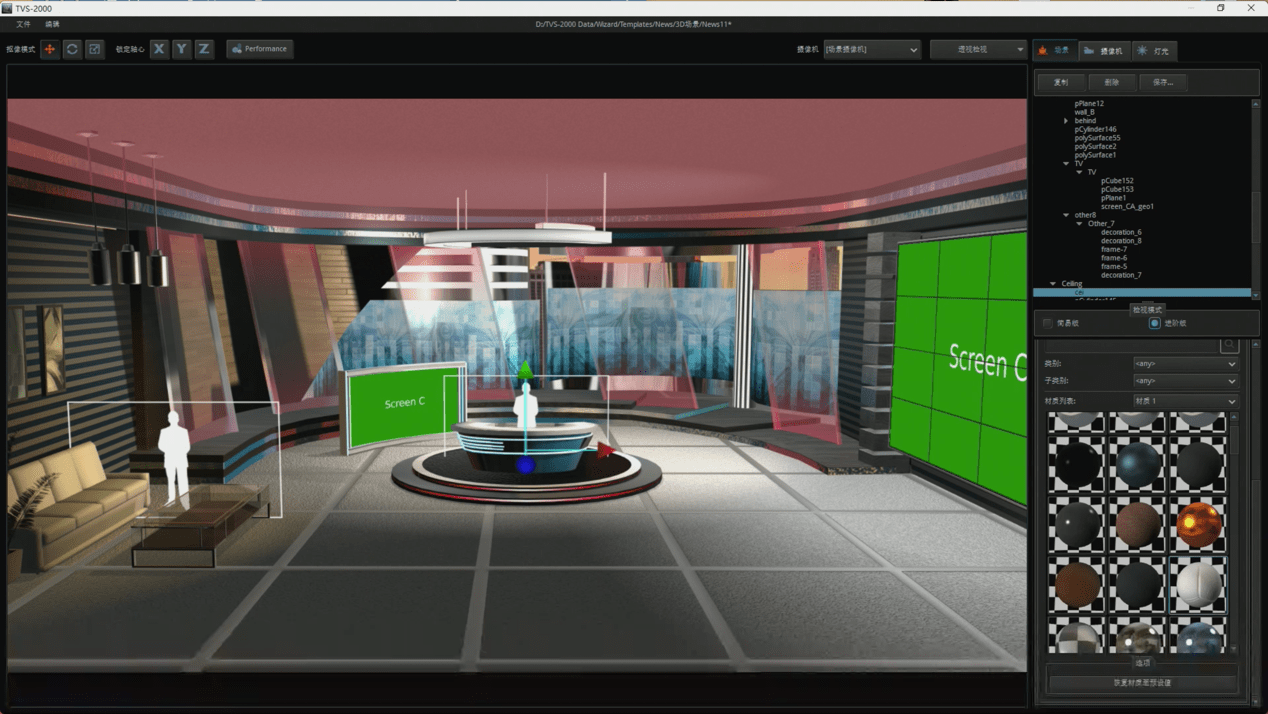Click the 删除 delete button

(x=1112, y=82)
